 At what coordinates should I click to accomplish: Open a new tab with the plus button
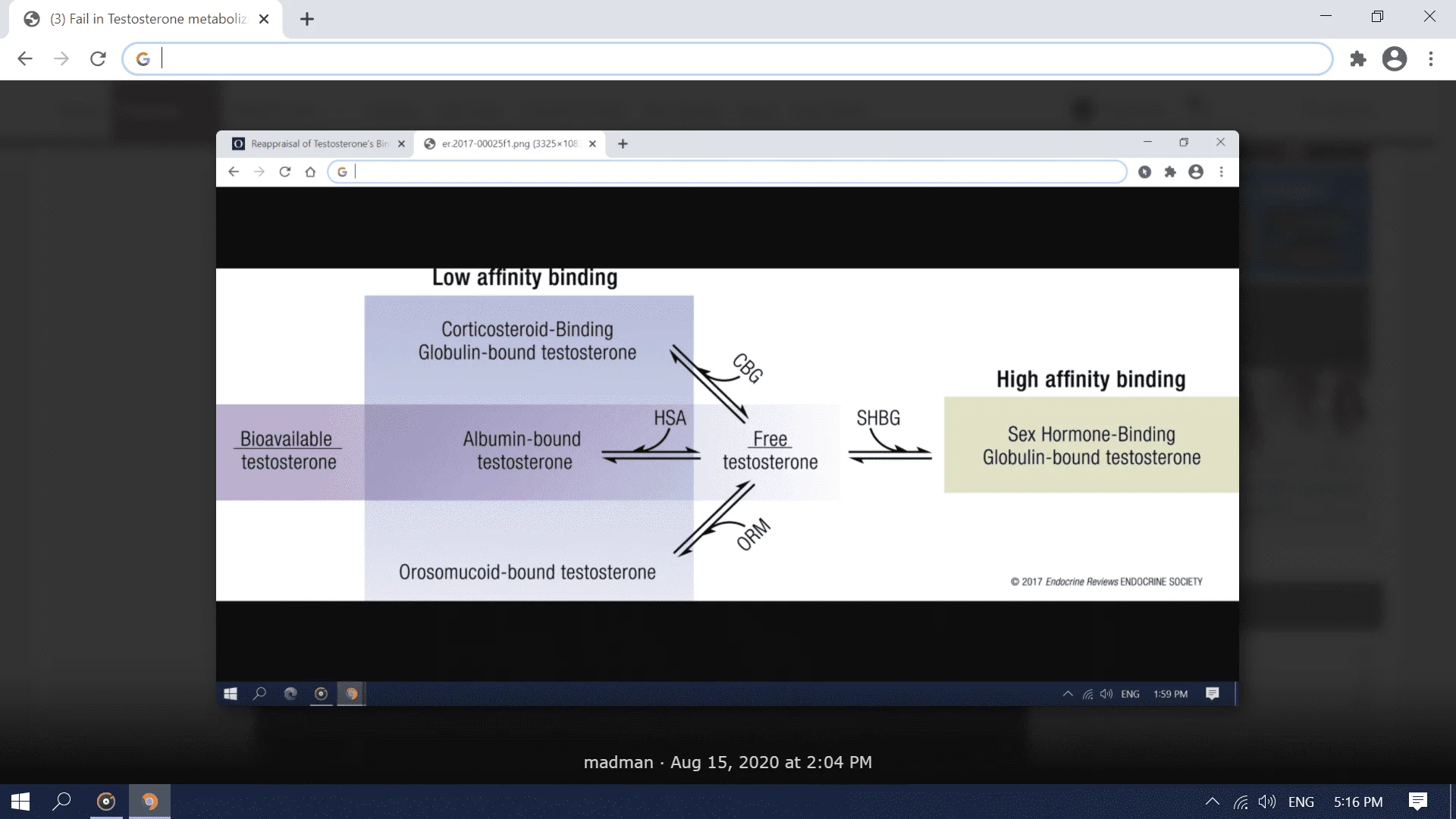click(x=307, y=19)
